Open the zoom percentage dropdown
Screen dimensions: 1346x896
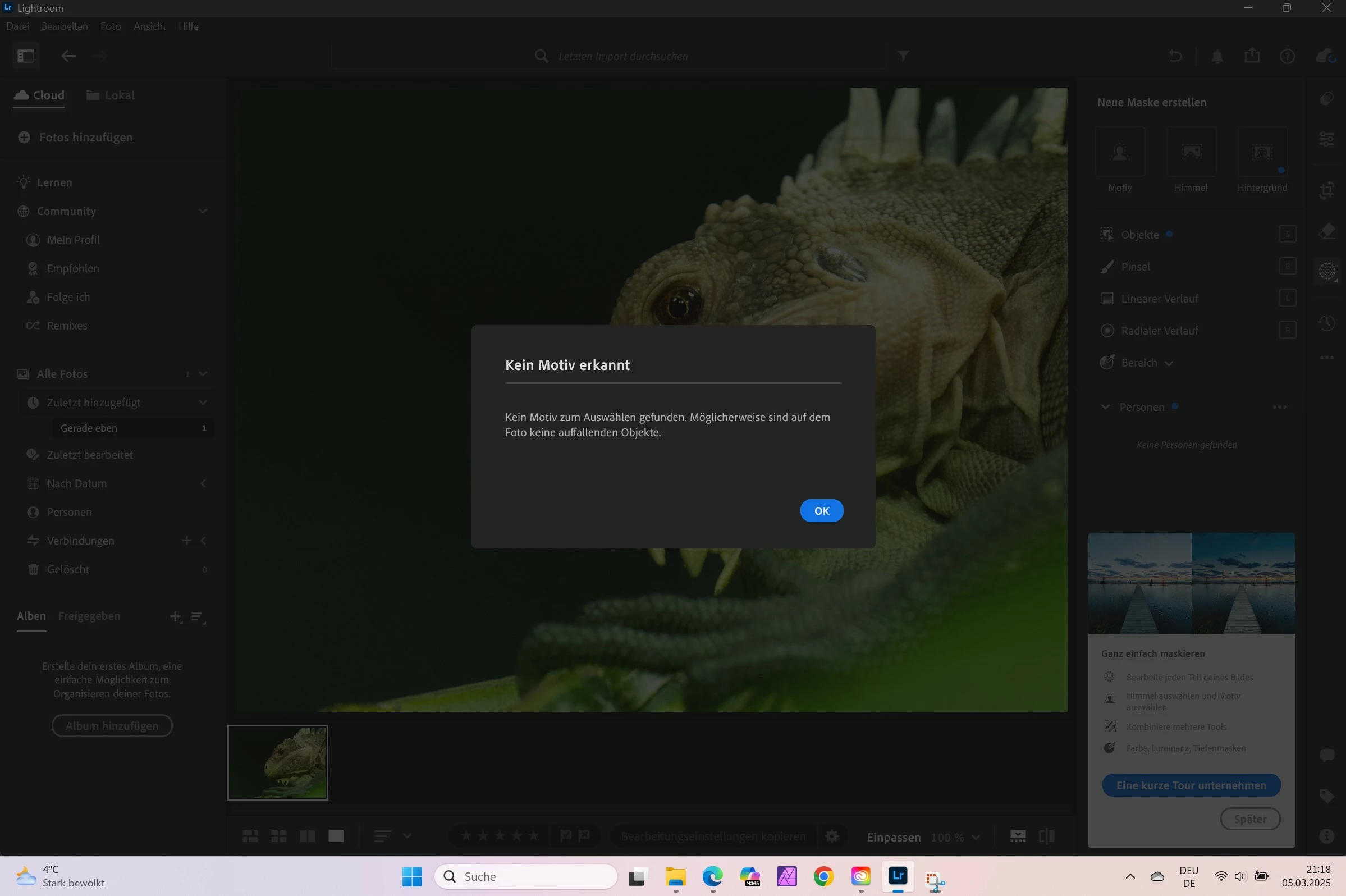click(975, 837)
